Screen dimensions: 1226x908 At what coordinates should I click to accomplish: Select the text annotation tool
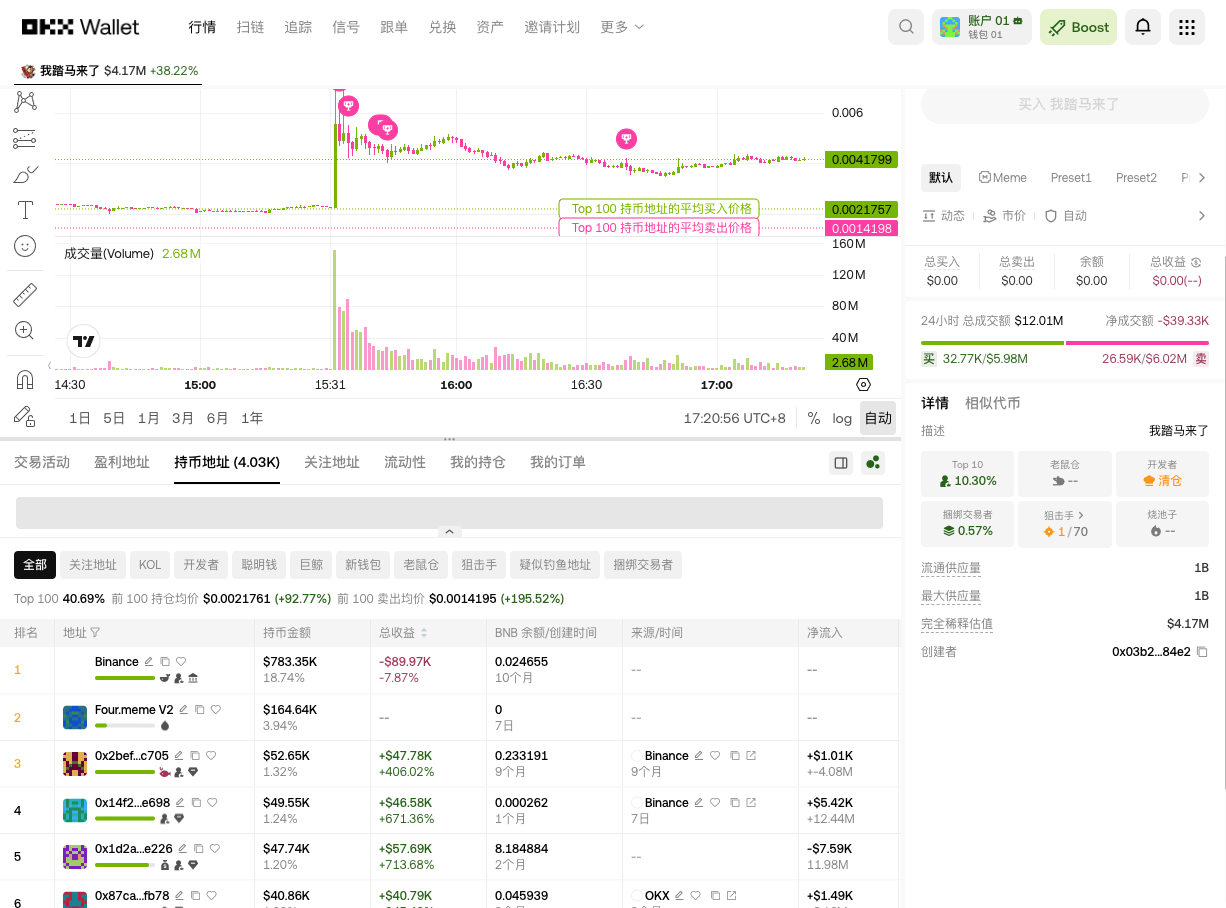(x=25, y=210)
